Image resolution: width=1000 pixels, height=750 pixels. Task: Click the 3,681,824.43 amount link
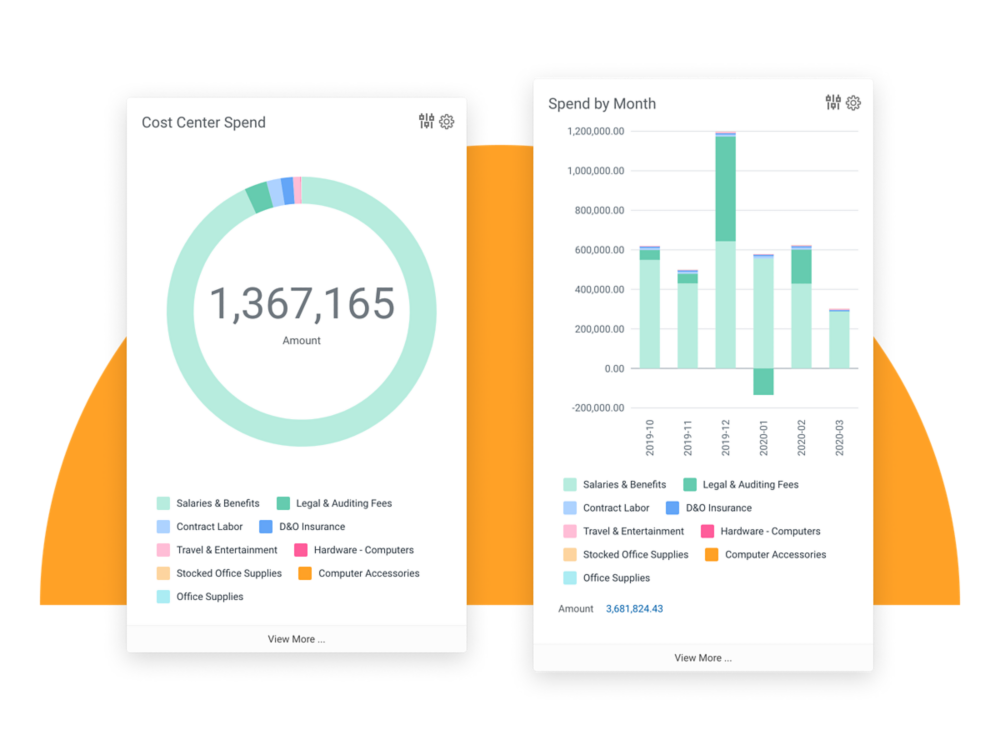634,609
